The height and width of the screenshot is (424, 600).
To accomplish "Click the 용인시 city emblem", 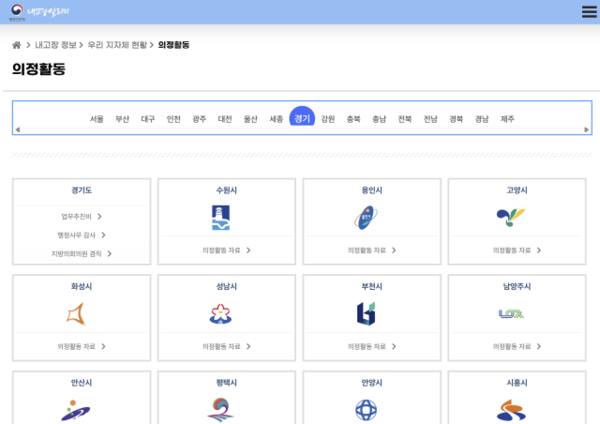I will (366, 217).
